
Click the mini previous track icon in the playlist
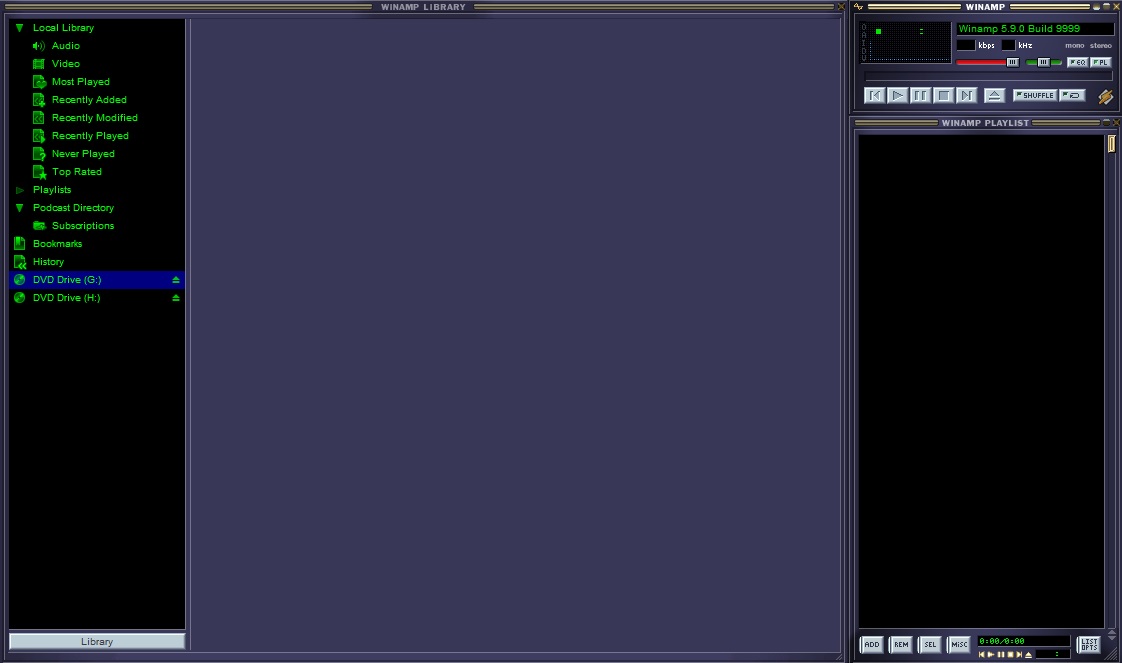(982, 654)
